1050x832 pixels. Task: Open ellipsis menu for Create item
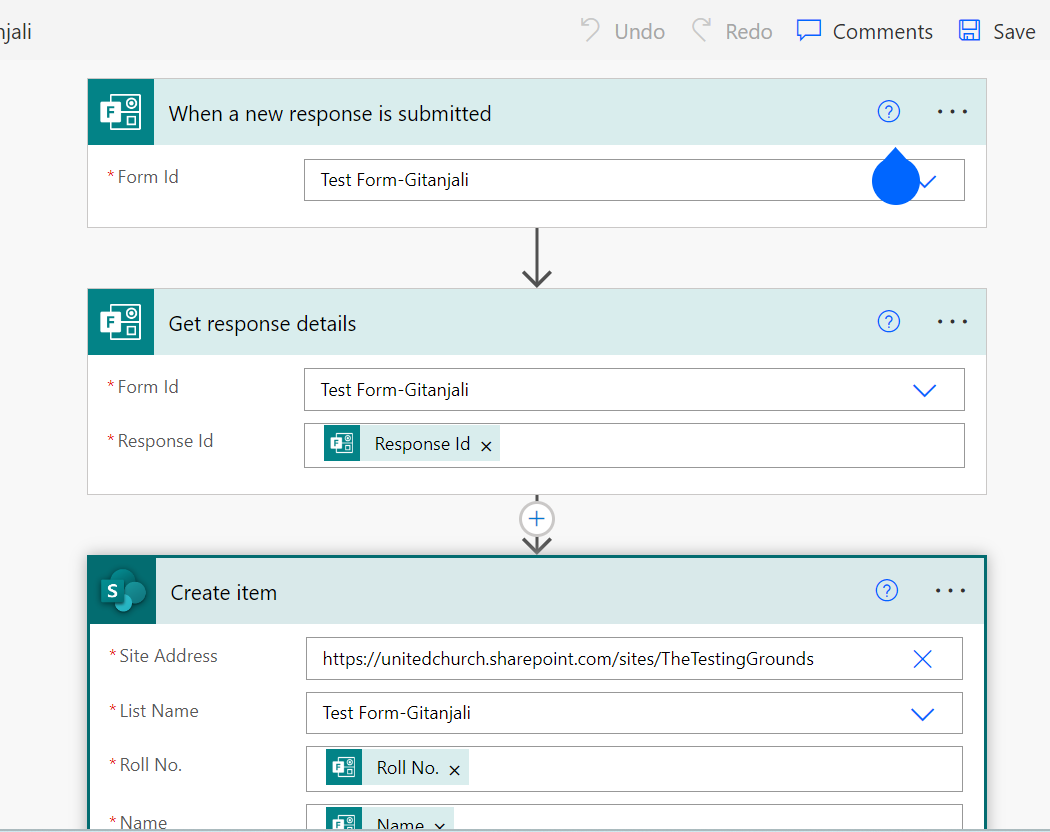[x=950, y=591]
